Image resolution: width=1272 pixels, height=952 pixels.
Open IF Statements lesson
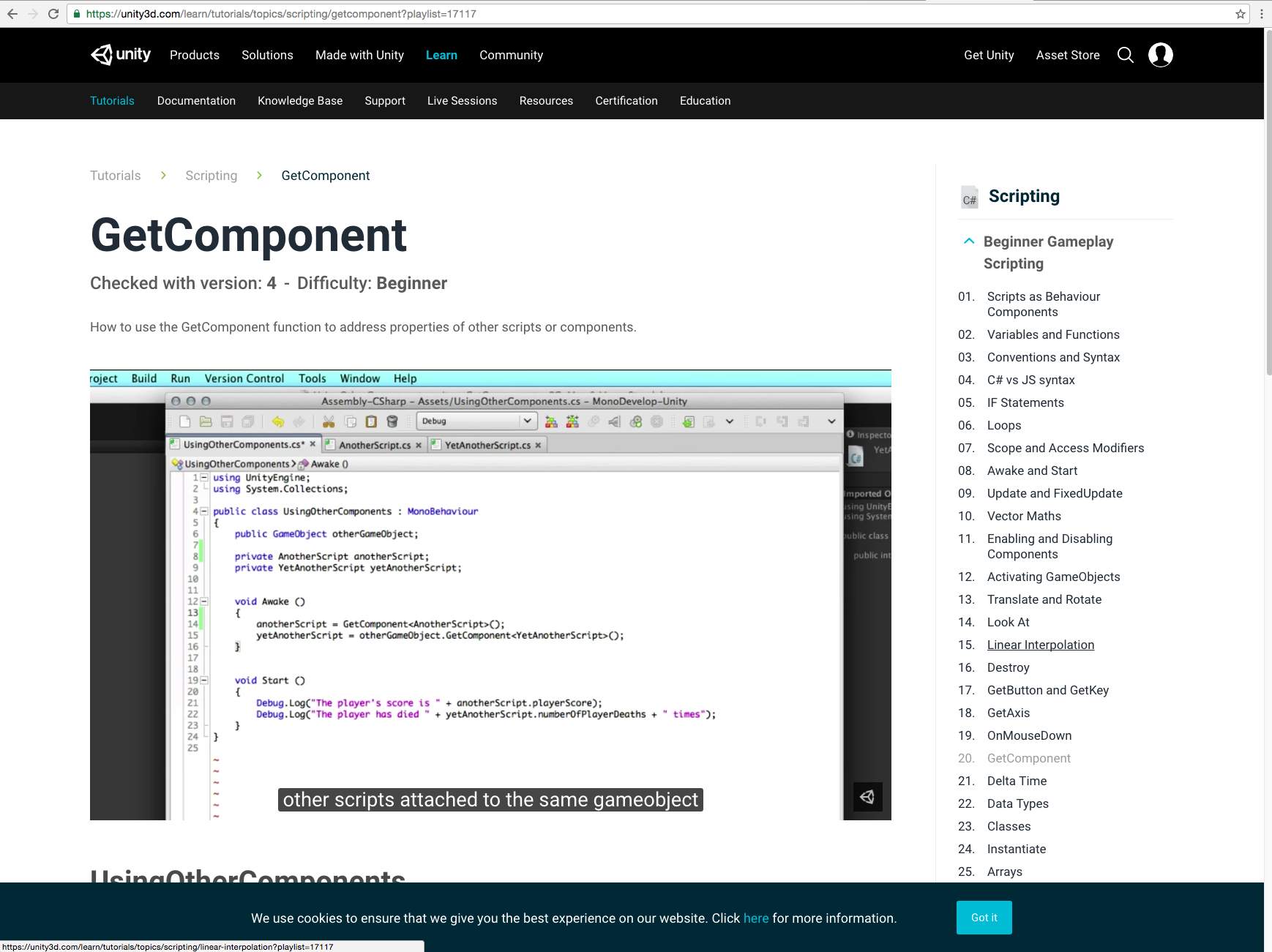[1025, 402]
